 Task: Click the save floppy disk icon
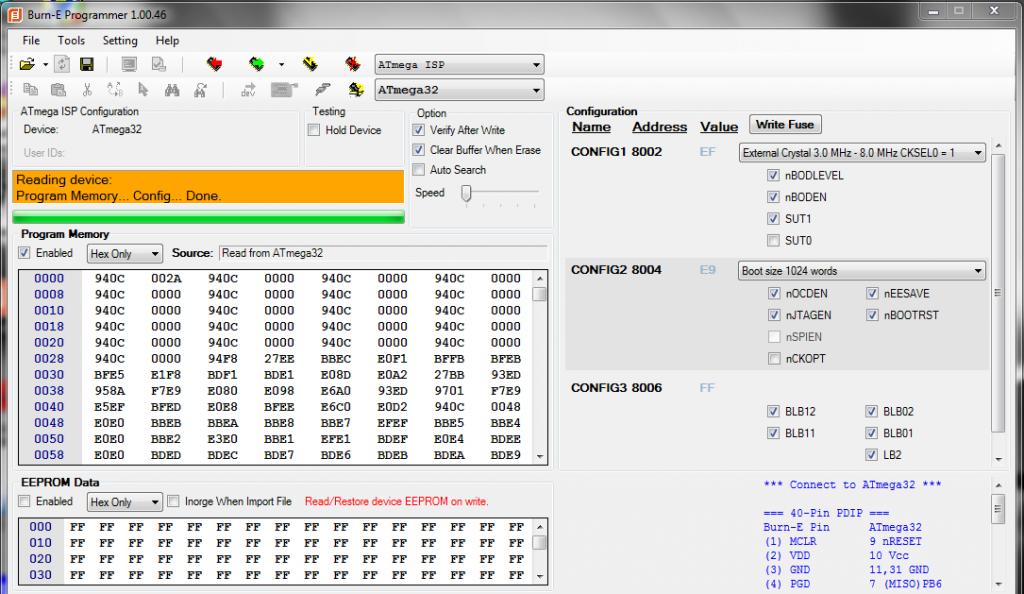[x=87, y=64]
